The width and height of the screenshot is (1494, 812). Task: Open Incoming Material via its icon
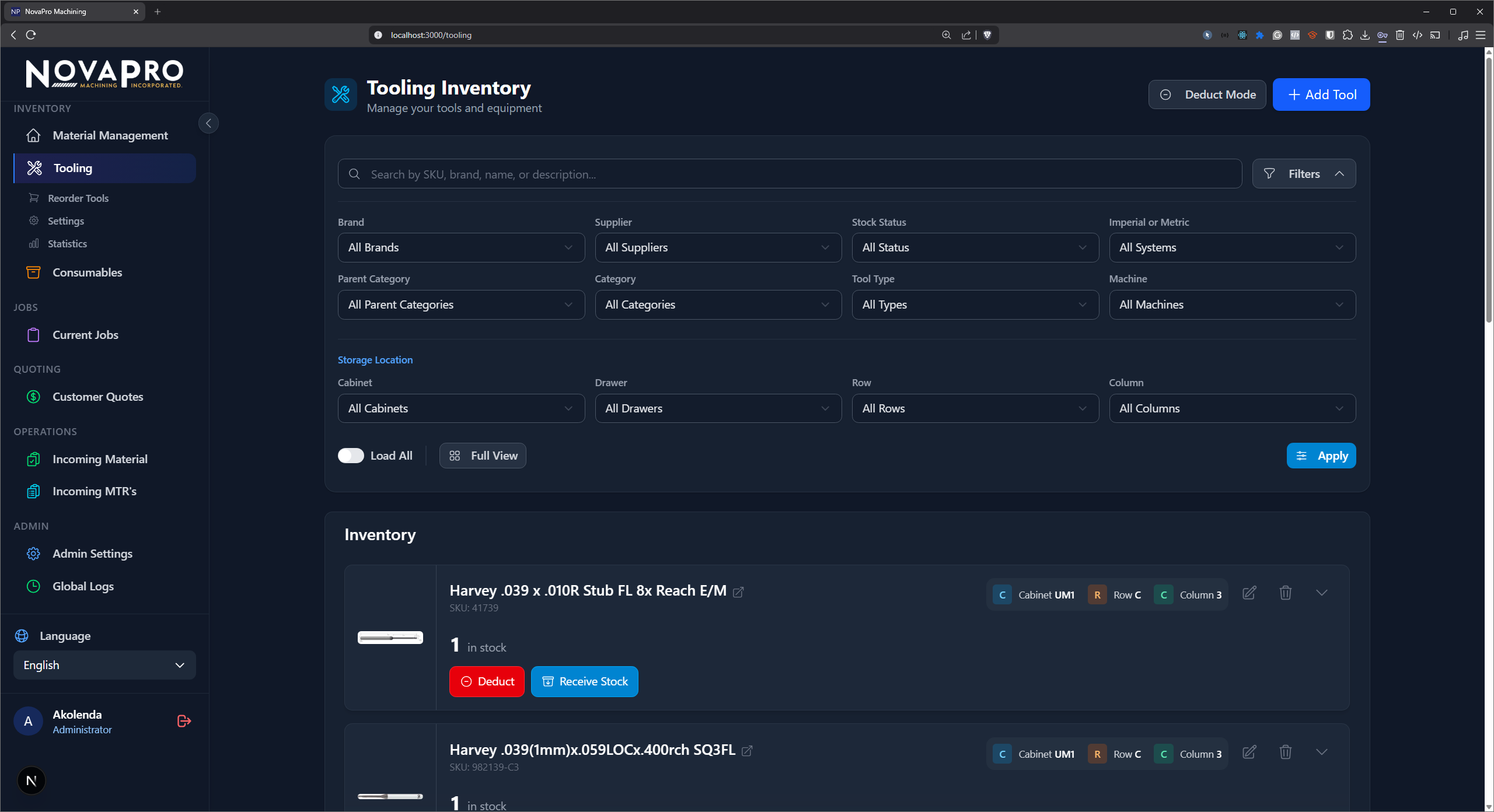[34, 459]
